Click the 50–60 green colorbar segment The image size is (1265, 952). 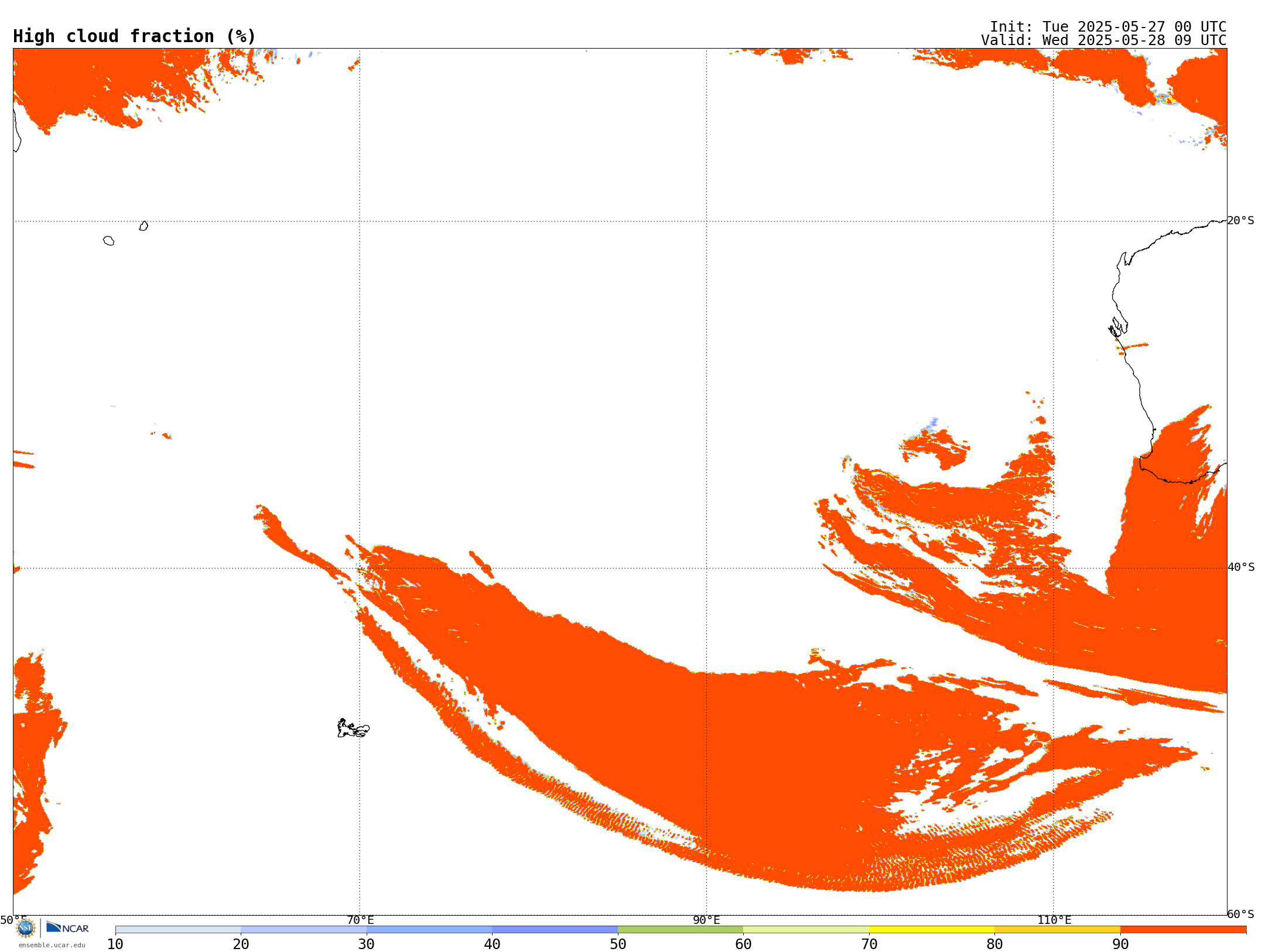point(681,930)
